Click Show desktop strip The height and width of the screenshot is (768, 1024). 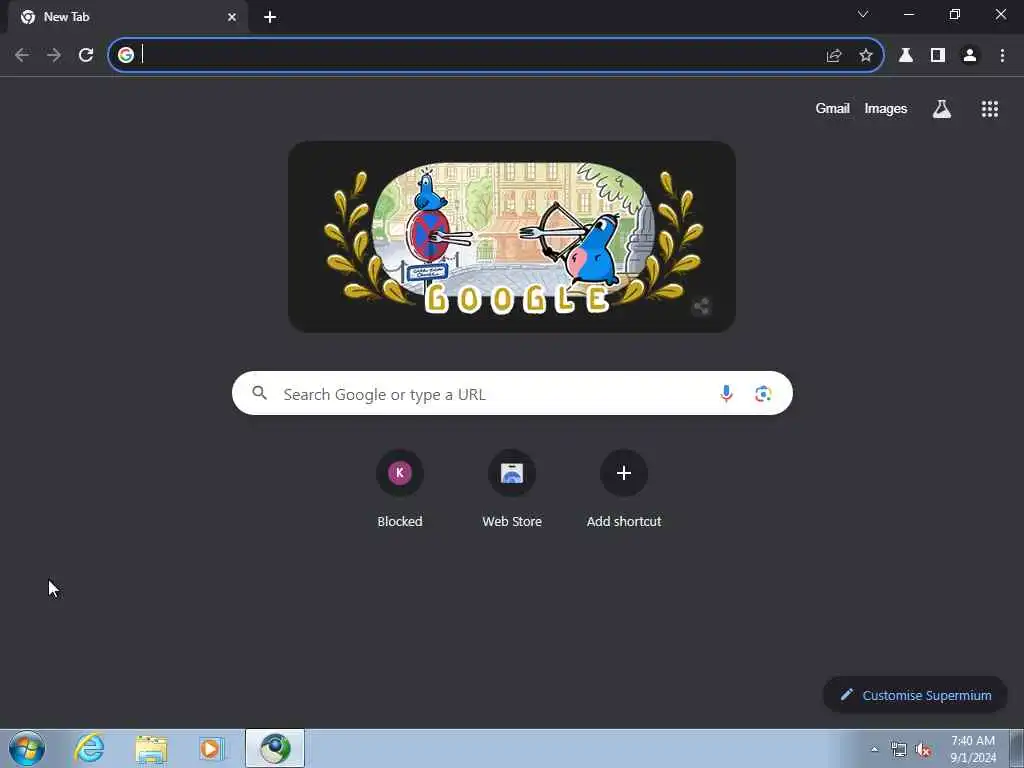point(1017,748)
